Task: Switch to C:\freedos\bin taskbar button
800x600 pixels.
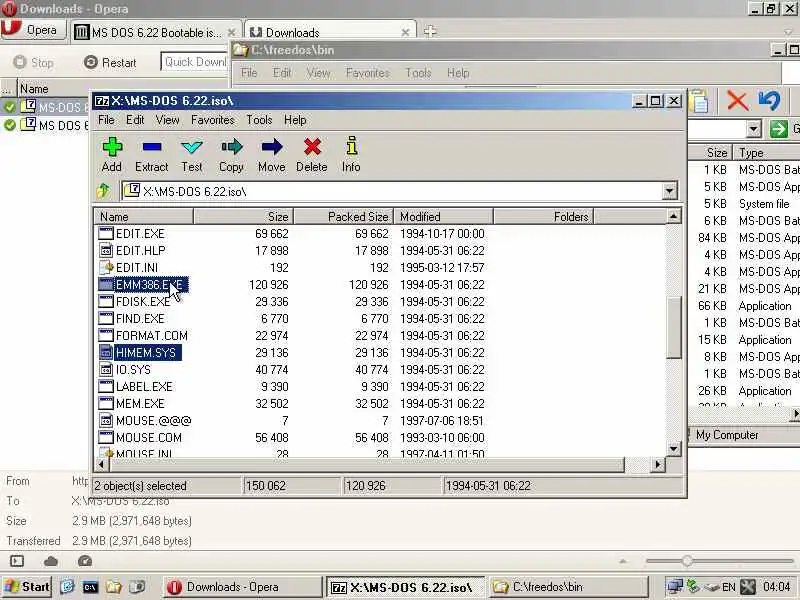Action: (568, 587)
